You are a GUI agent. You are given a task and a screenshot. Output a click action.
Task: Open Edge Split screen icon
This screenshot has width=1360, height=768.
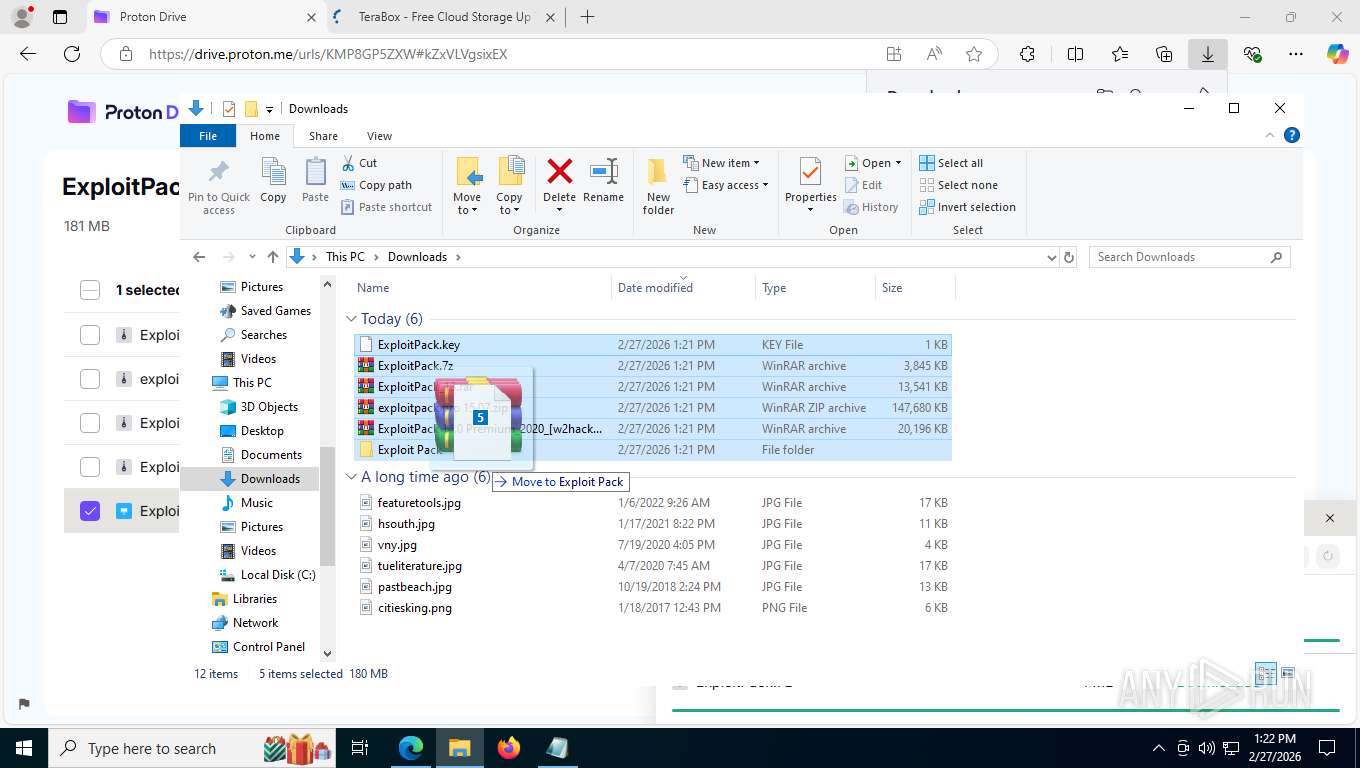[x=1075, y=54]
